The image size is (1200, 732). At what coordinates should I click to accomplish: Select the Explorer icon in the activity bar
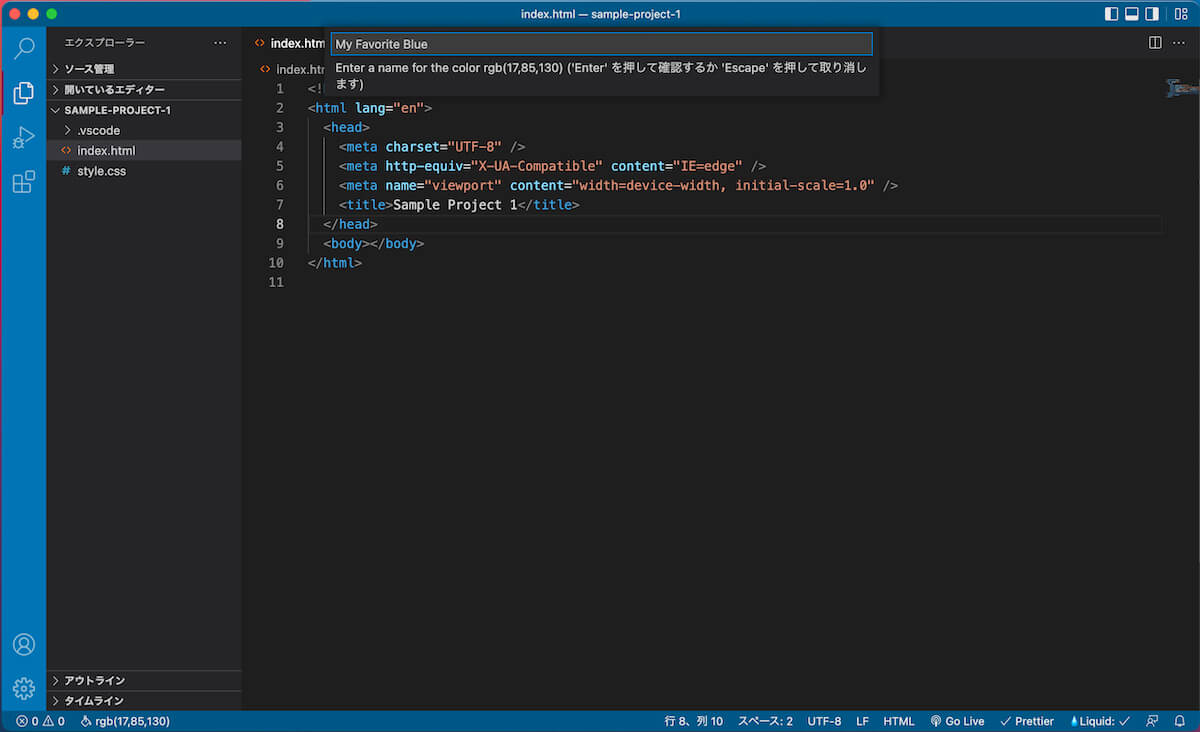[24, 93]
